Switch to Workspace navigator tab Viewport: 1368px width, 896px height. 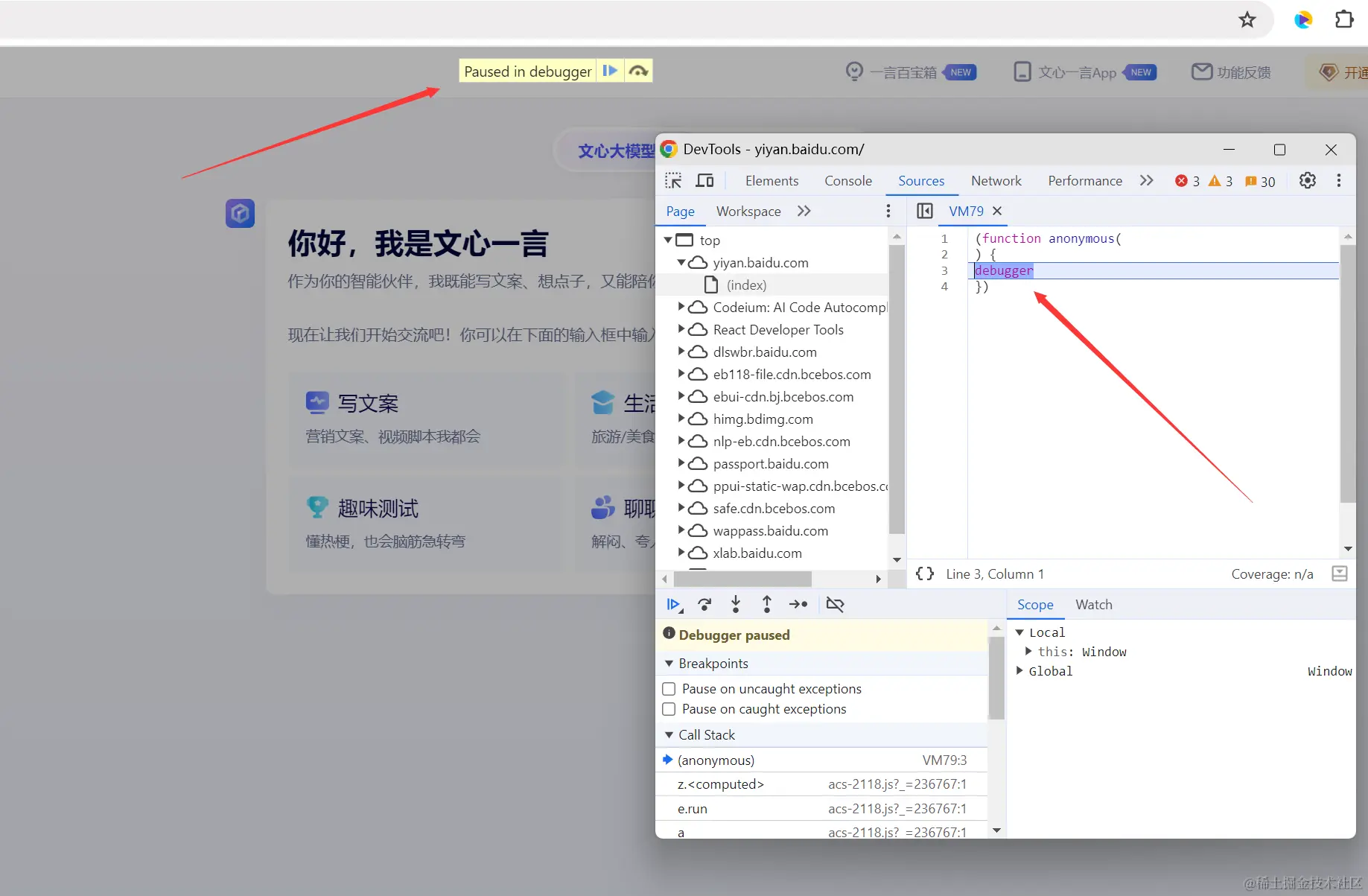tap(748, 212)
